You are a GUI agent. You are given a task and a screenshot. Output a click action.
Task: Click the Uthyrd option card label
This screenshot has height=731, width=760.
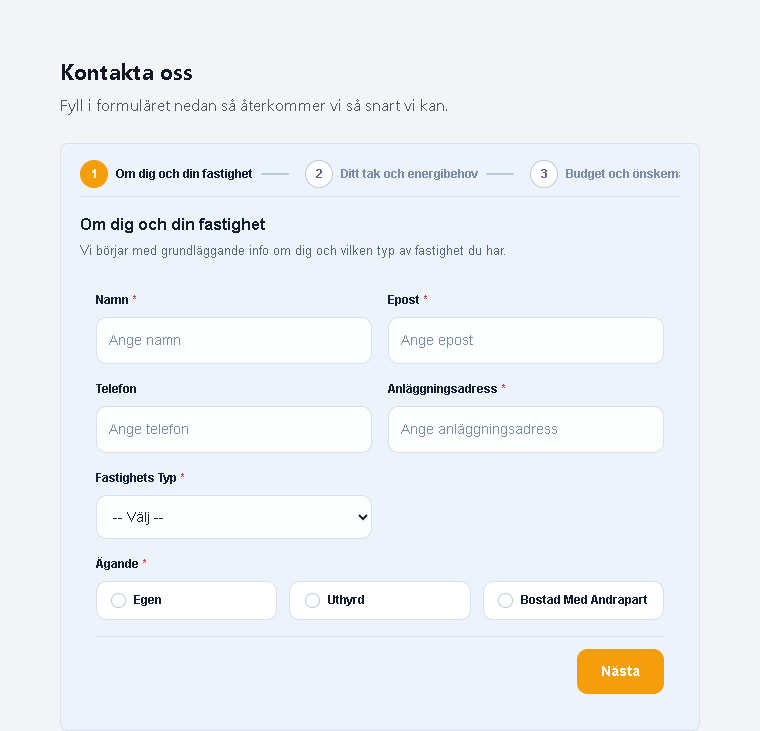pos(346,600)
